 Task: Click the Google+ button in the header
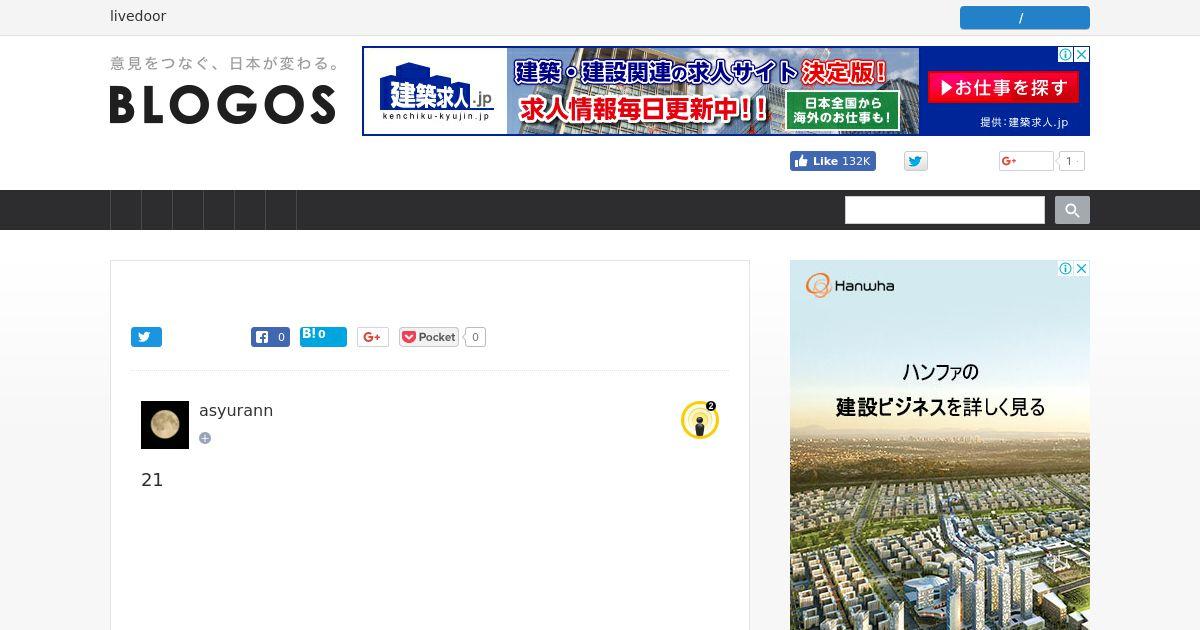pos(1025,161)
